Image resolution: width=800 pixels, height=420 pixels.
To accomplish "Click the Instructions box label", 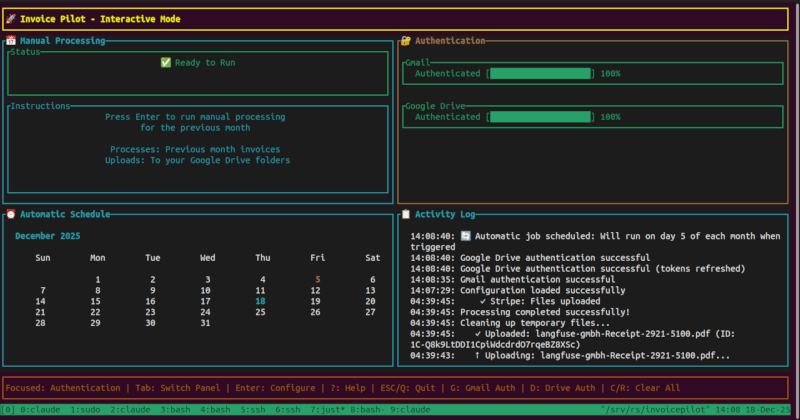I will pyautogui.click(x=40, y=106).
